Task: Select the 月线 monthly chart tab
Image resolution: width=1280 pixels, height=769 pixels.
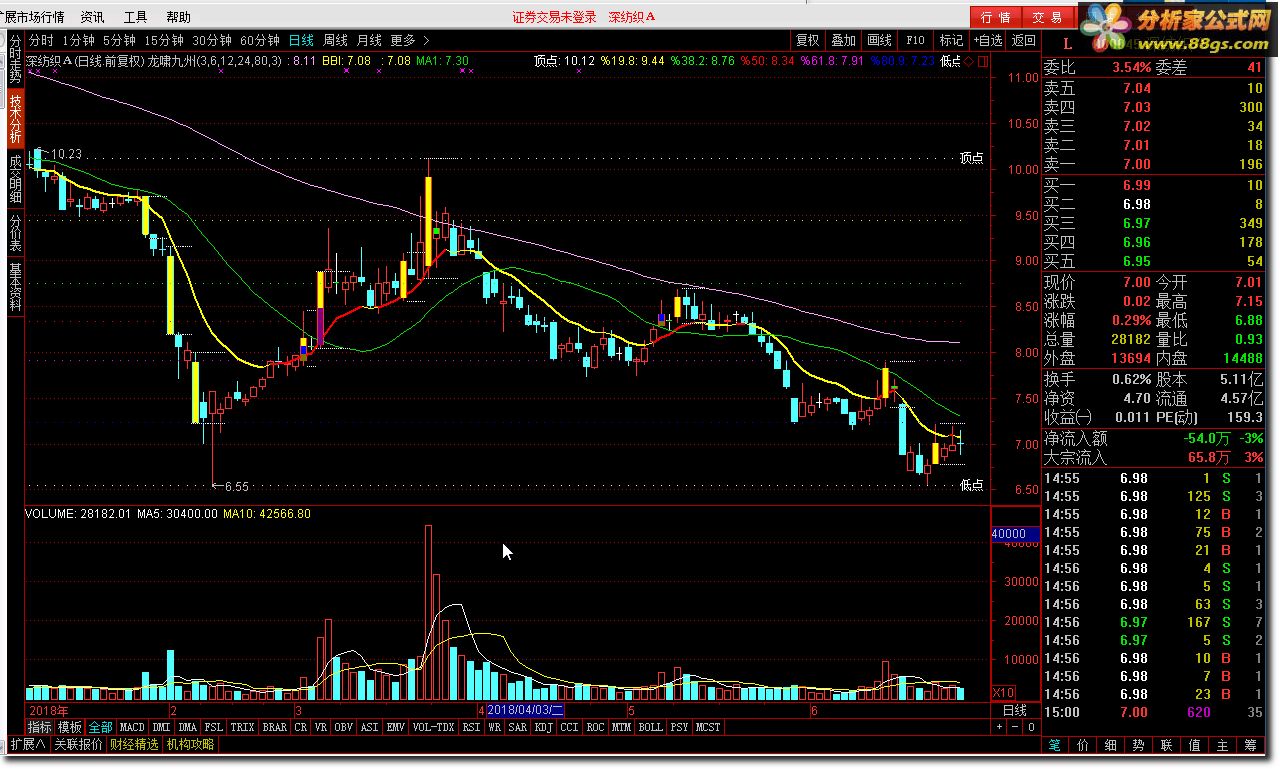Action: click(x=369, y=40)
